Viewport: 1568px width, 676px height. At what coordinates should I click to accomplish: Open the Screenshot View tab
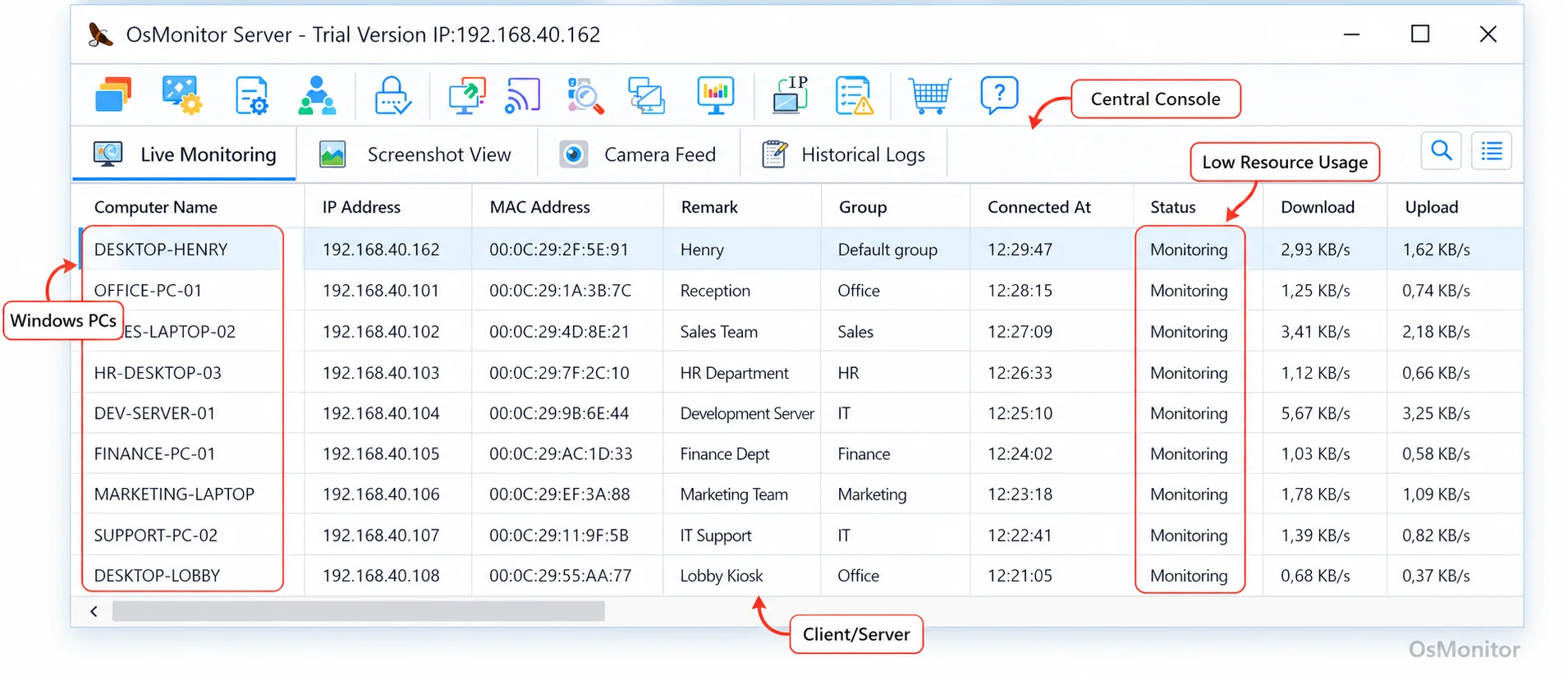[415, 154]
